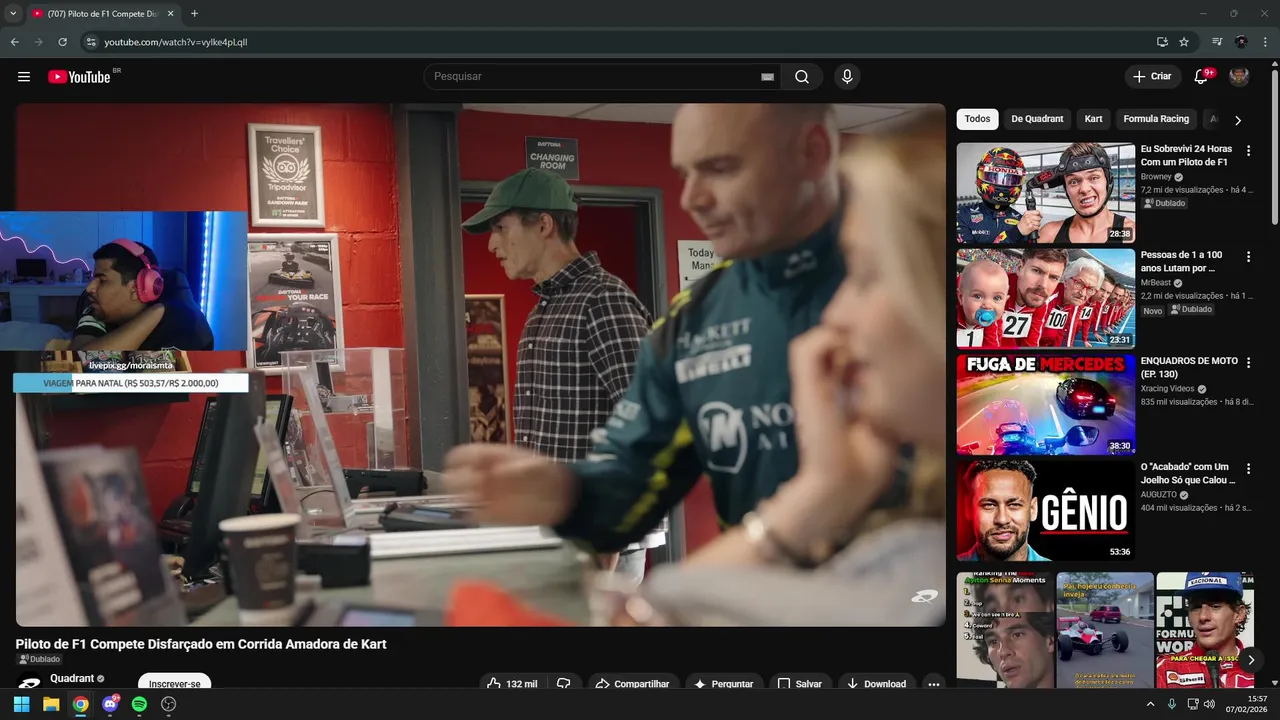Open the tab search dropdown arrow
Viewport: 1280px width, 720px height.
(13, 14)
